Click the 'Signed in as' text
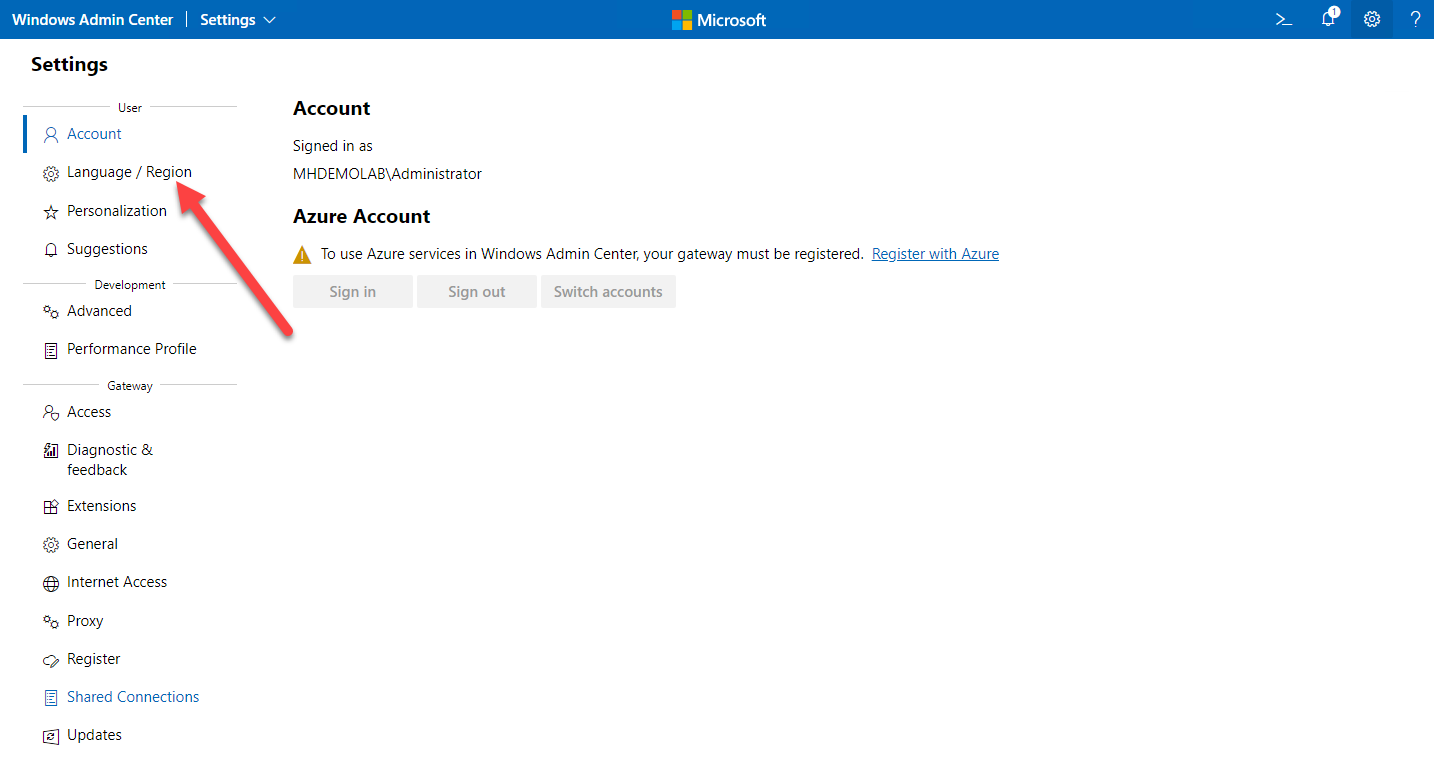Image resolution: width=1434 pixels, height=757 pixels. coord(333,146)
